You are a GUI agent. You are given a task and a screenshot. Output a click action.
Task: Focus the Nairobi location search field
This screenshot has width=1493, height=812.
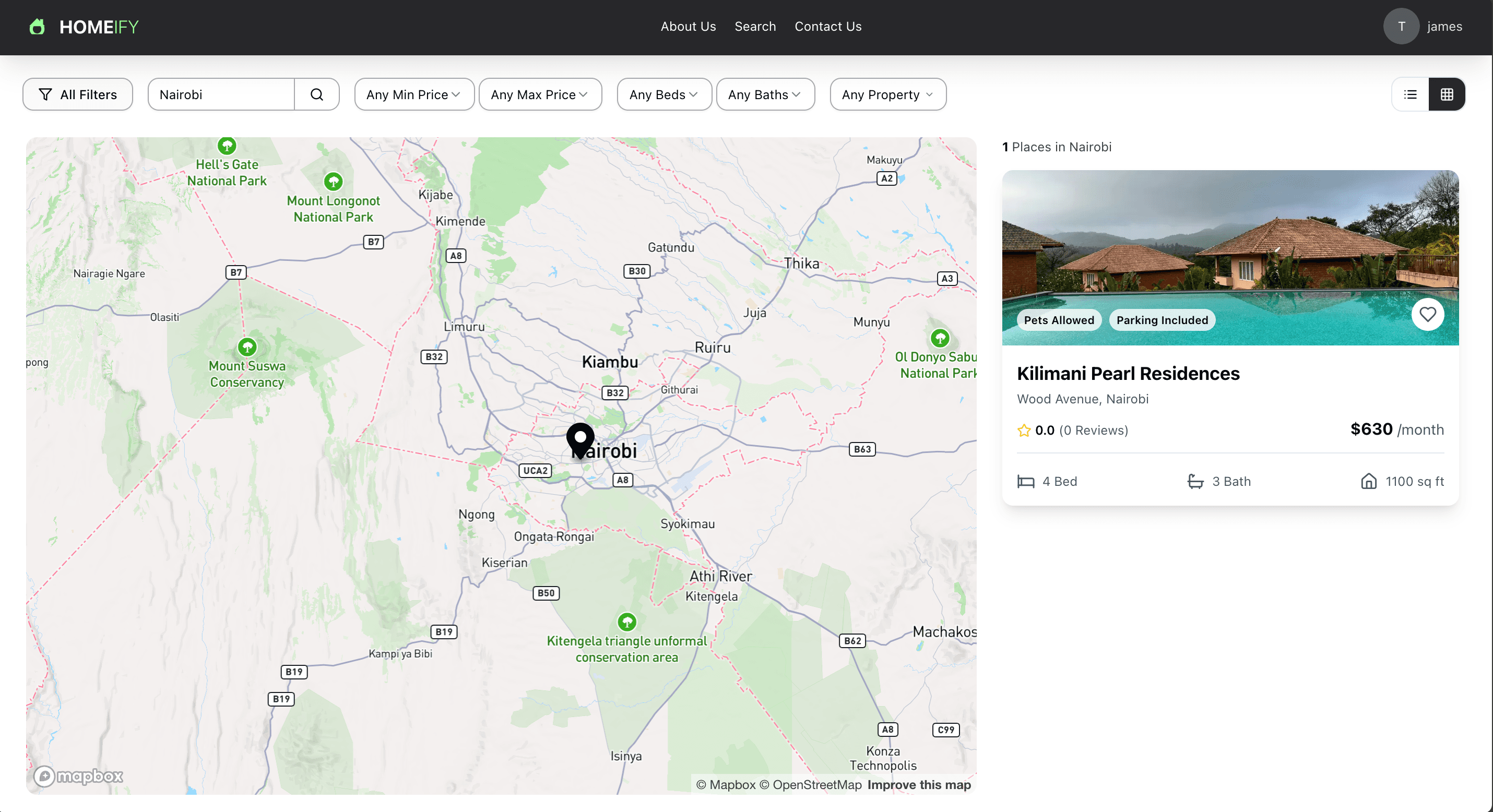coord(221,94)
